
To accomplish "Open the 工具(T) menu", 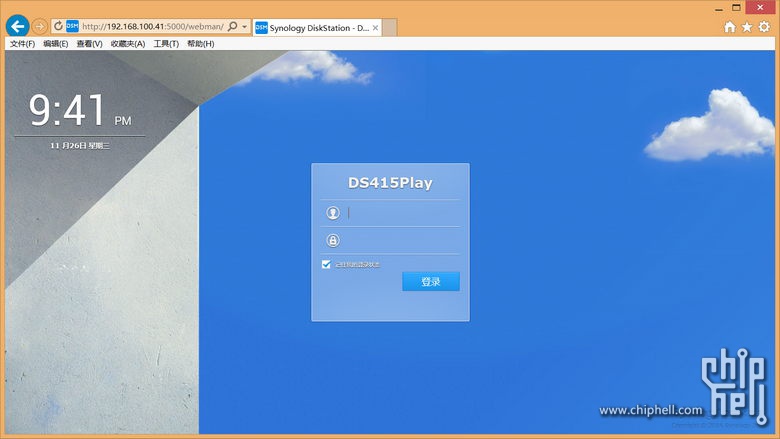I will (166, 44).
